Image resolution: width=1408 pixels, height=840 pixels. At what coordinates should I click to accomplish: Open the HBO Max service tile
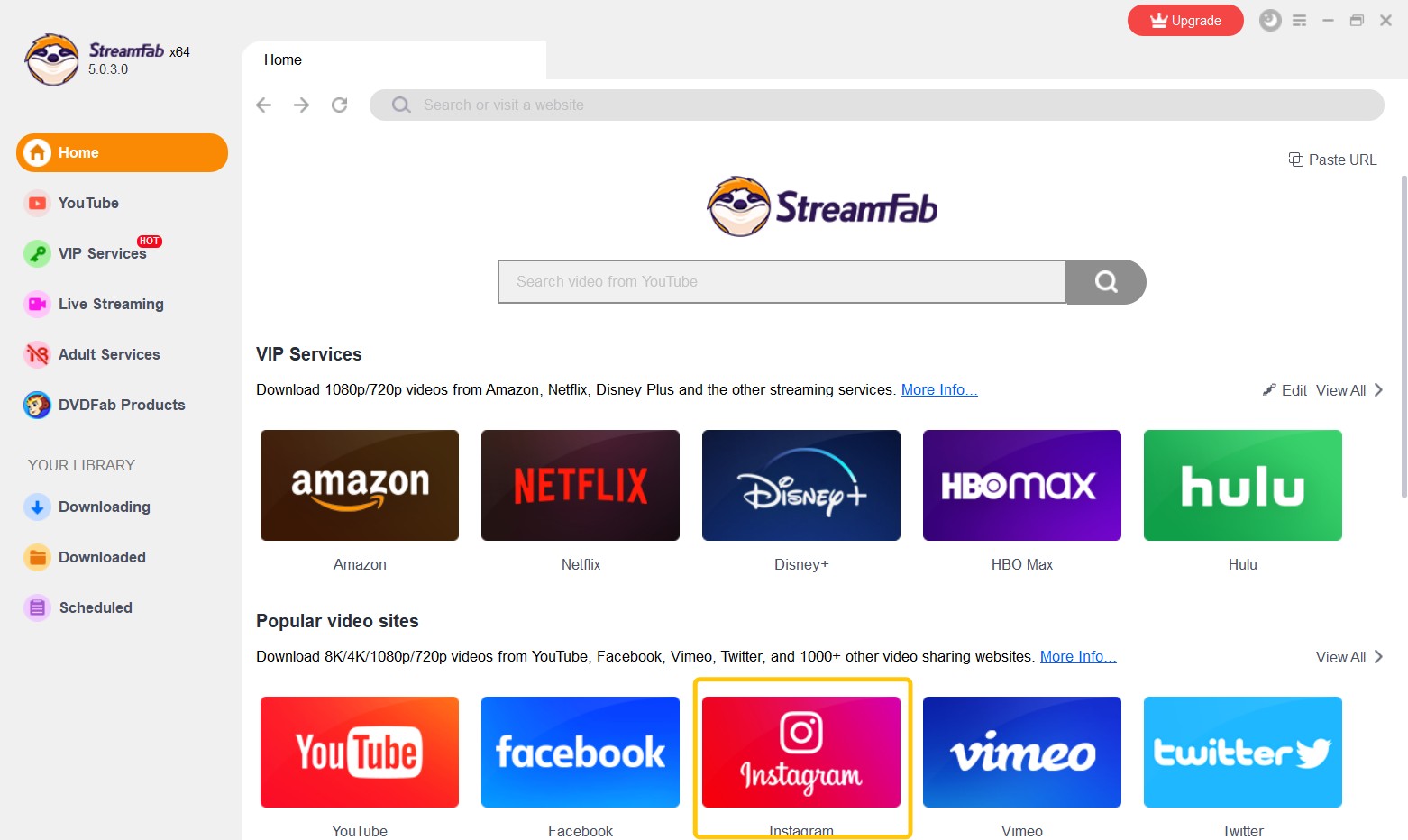[x=1022, y=485]
